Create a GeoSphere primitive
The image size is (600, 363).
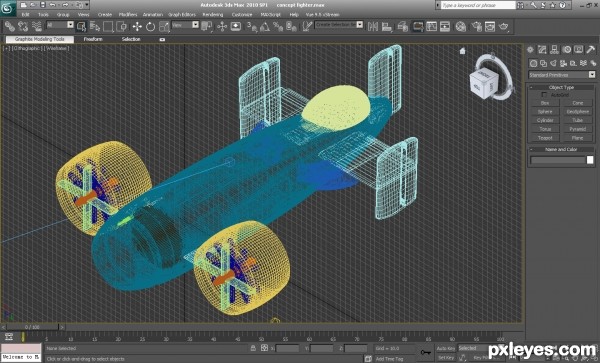tap(578, 112)
